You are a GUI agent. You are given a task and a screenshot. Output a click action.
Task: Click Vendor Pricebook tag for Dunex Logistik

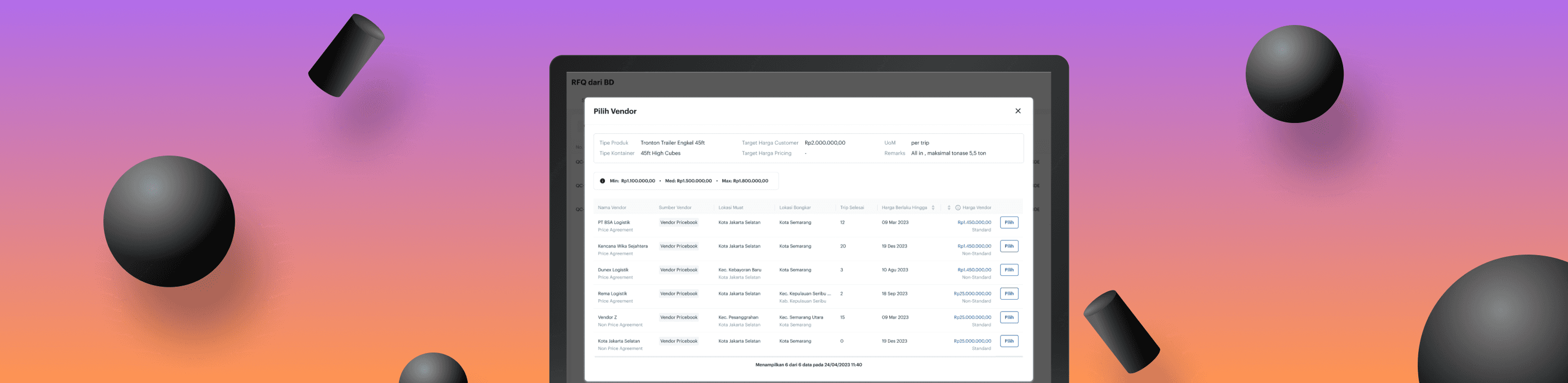(x=679, y=270)
